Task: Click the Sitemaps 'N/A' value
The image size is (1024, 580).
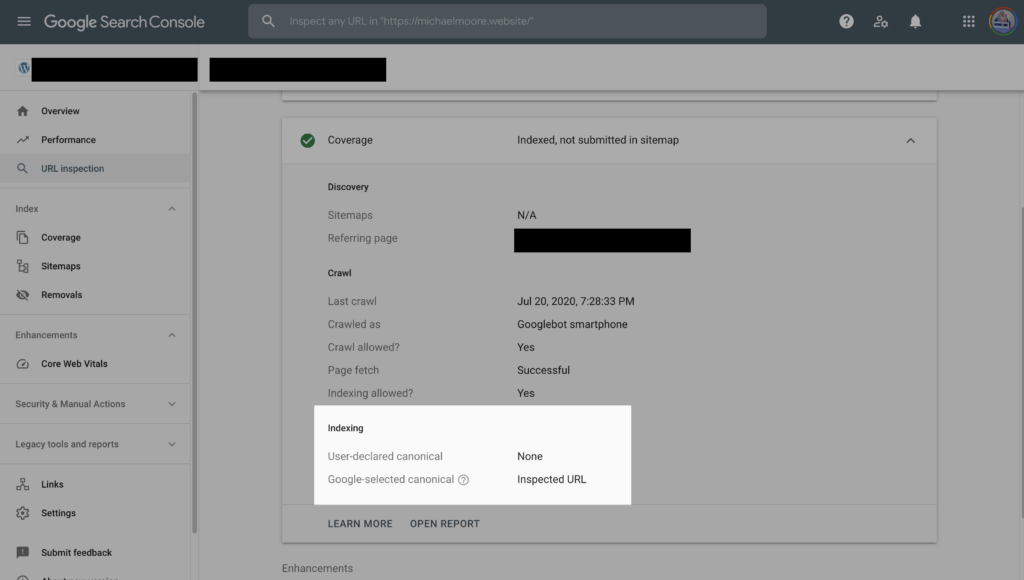Action: point(526,216)
